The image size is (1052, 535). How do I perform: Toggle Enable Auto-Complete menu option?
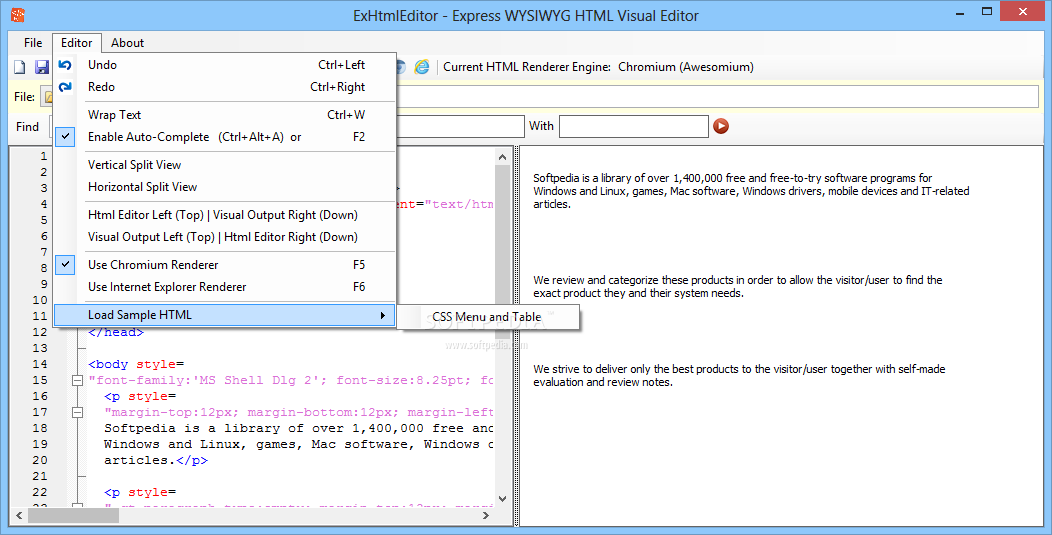[225, 137]
